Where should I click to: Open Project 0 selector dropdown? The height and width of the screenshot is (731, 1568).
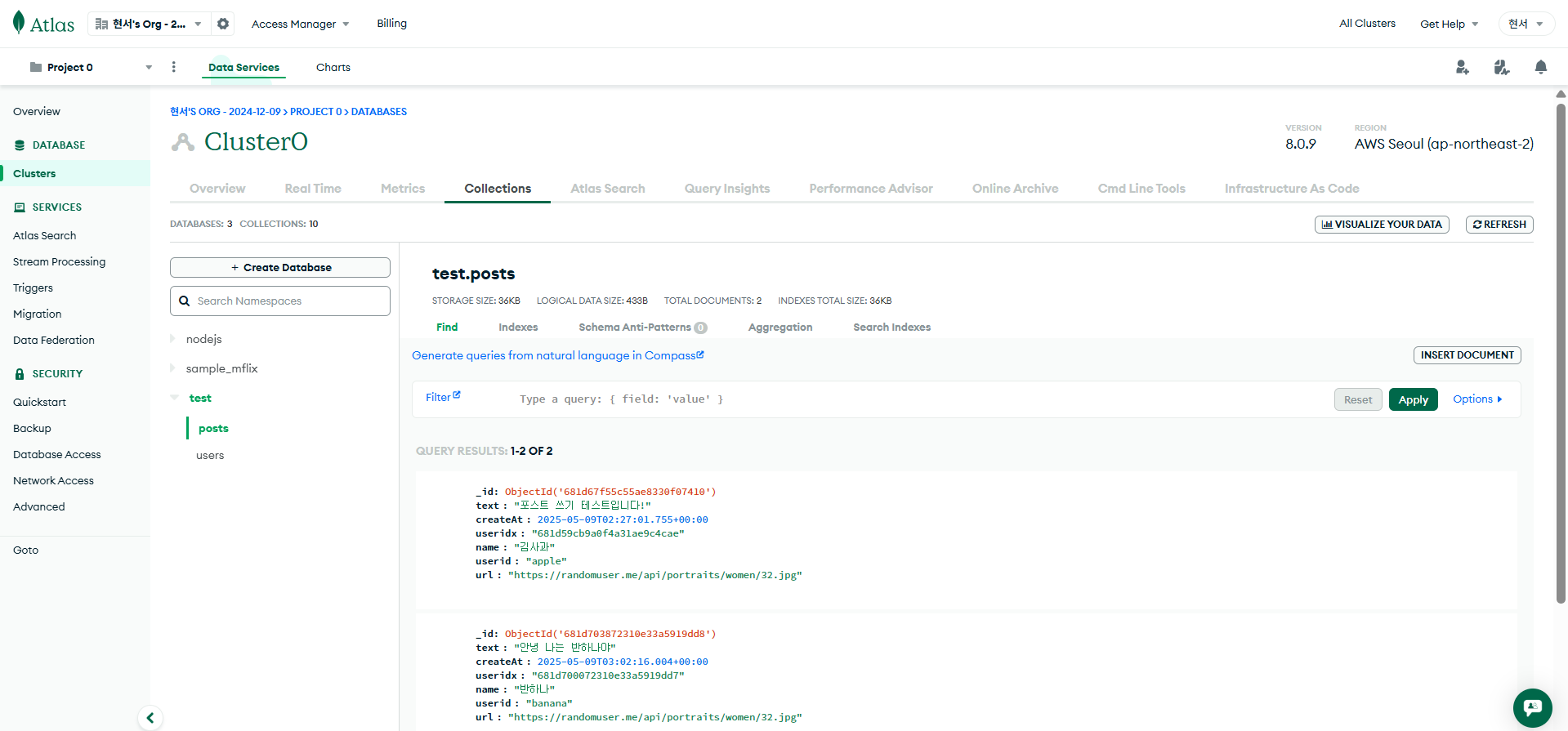tap(90, 67)
